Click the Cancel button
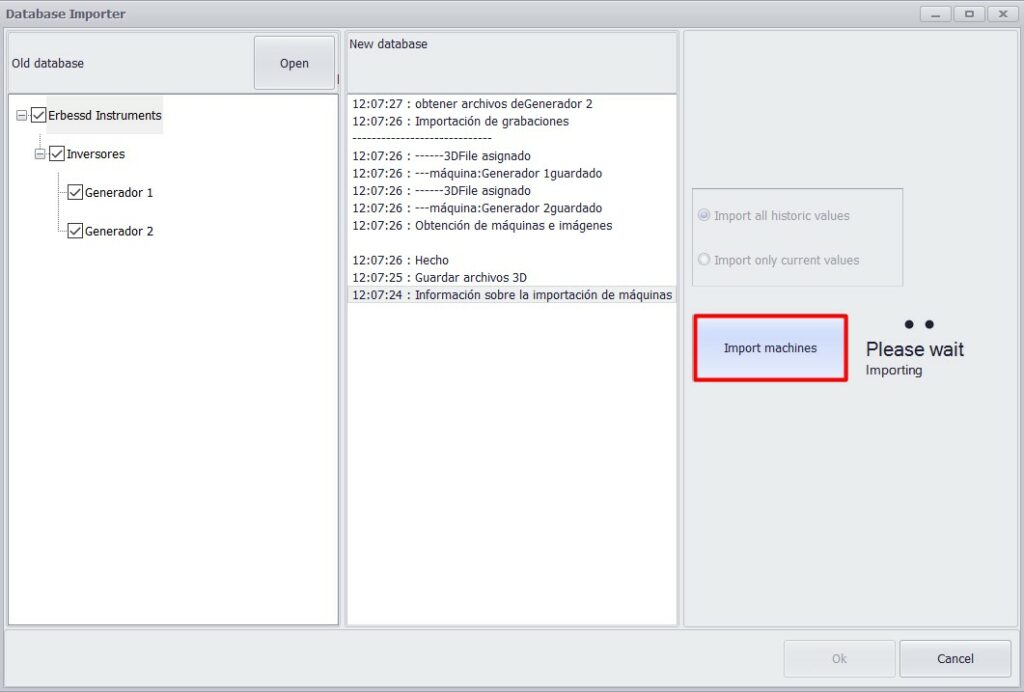Image resolution: width=1024 pixels, height=692 pixels. point(955,658)
